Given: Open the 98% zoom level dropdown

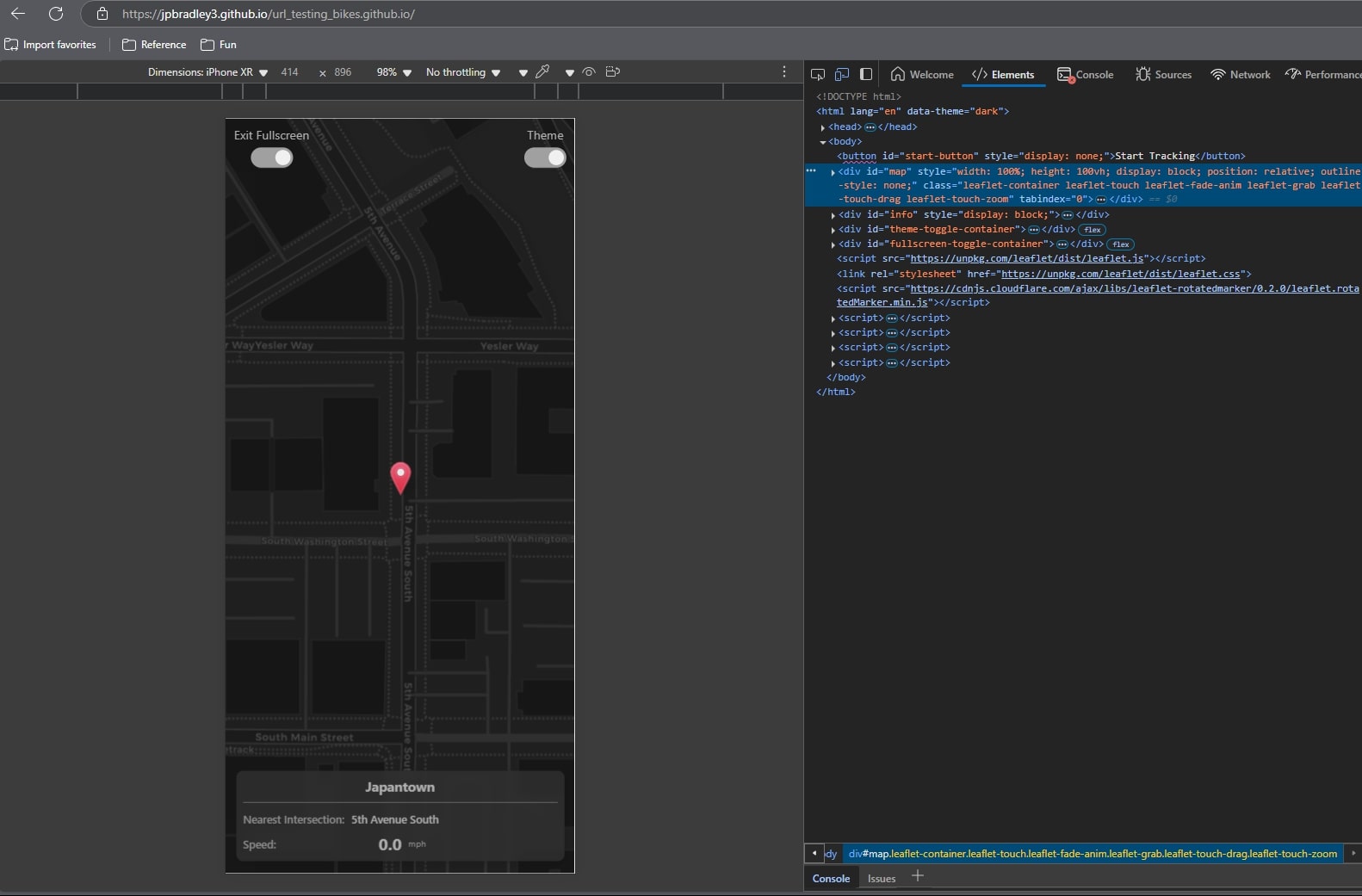Looking at the screenshot, I should coord(394,72).
